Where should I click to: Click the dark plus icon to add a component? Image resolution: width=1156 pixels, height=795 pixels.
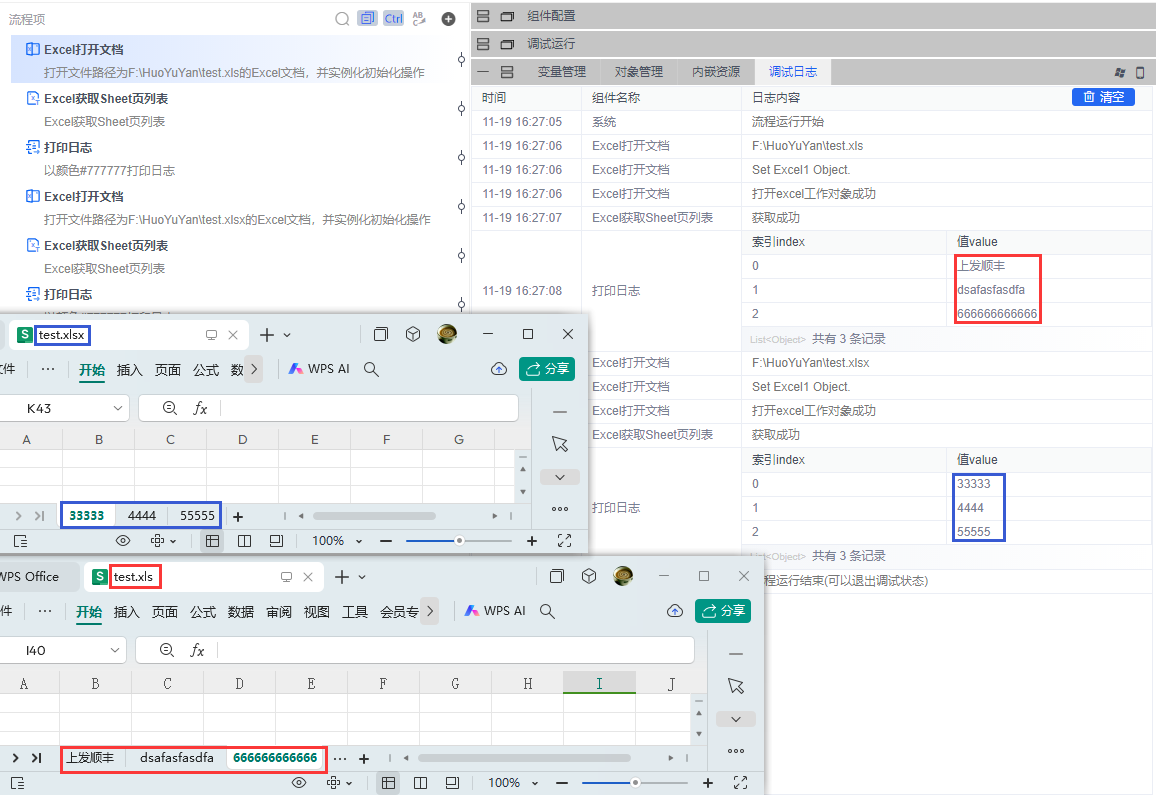pos(448,18)
